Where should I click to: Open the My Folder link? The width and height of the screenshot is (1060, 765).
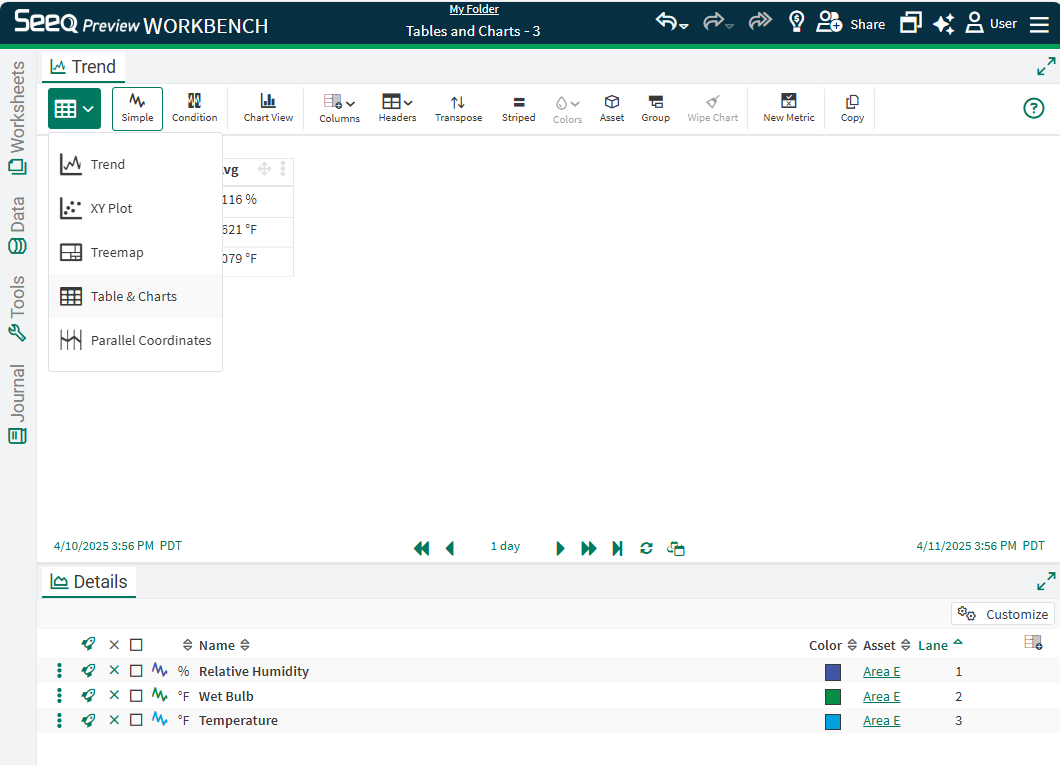pos(473,10)
